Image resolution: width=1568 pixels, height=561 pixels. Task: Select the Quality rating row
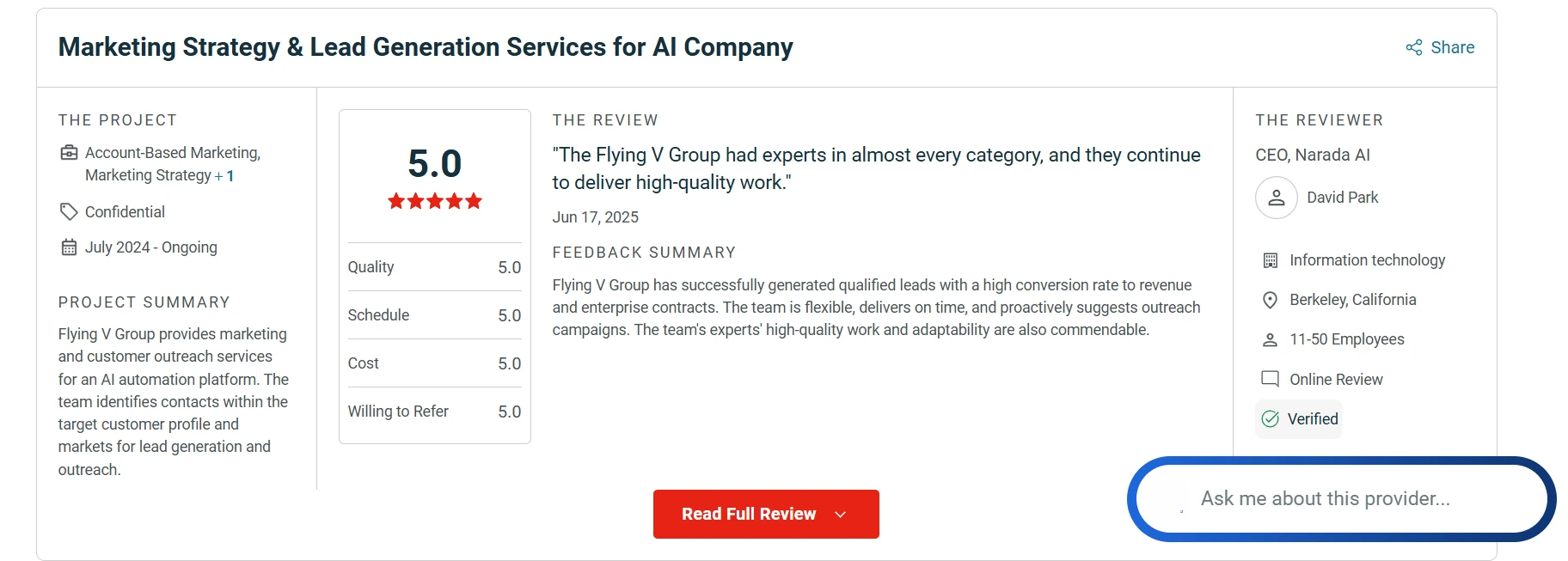(434, 267)
